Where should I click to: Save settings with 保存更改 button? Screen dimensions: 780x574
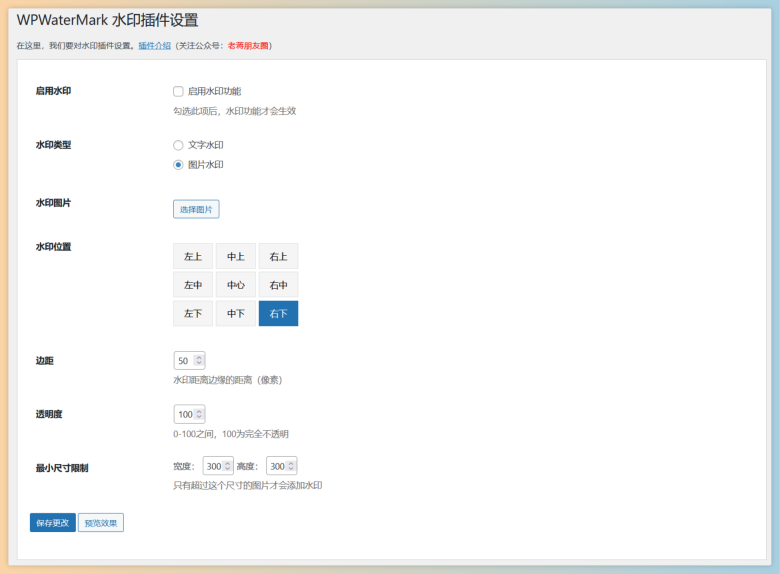(53, 523)
